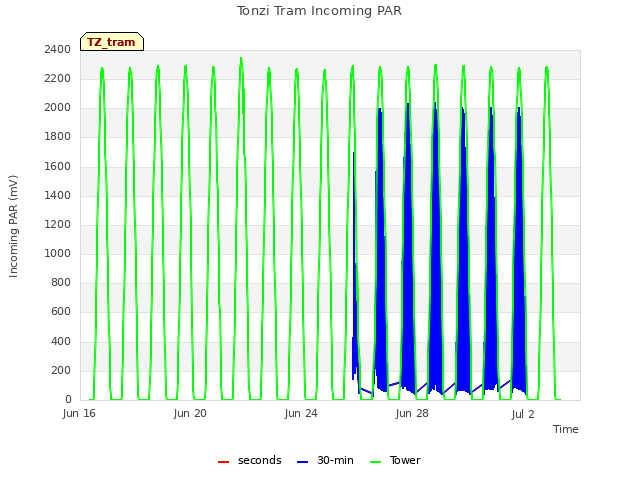The image size is (640, 480).
Task: Click the 0 y-axis tick label
Action: (x=68, y=399)
